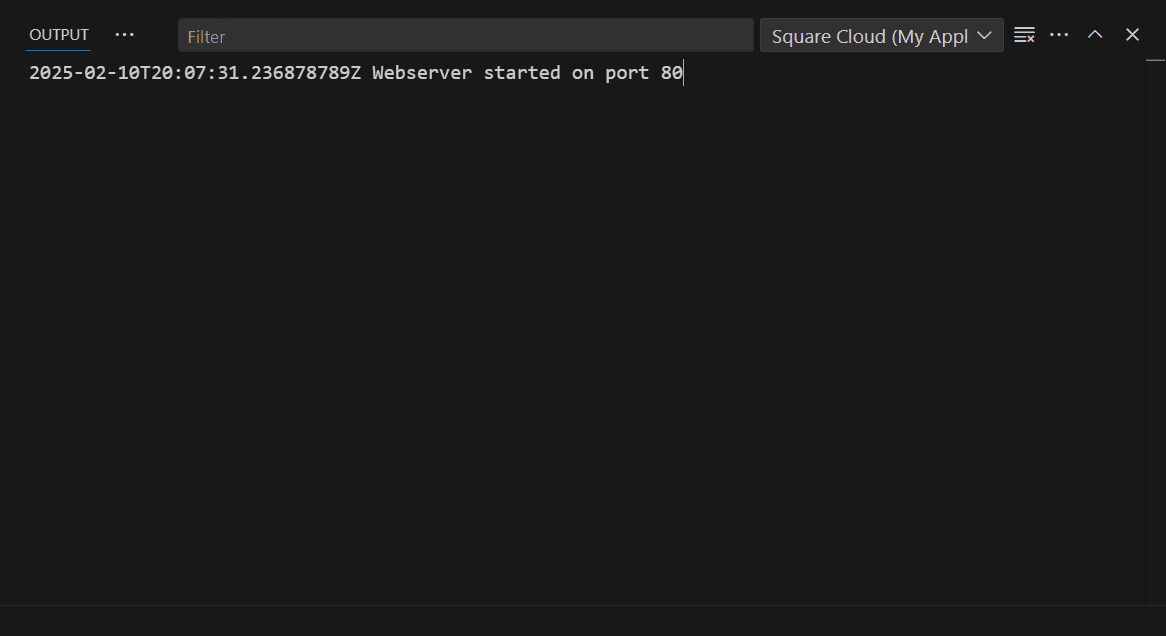Click the word on in the log line
This screenshot has width=1166, height=636.
coord(582,73)
